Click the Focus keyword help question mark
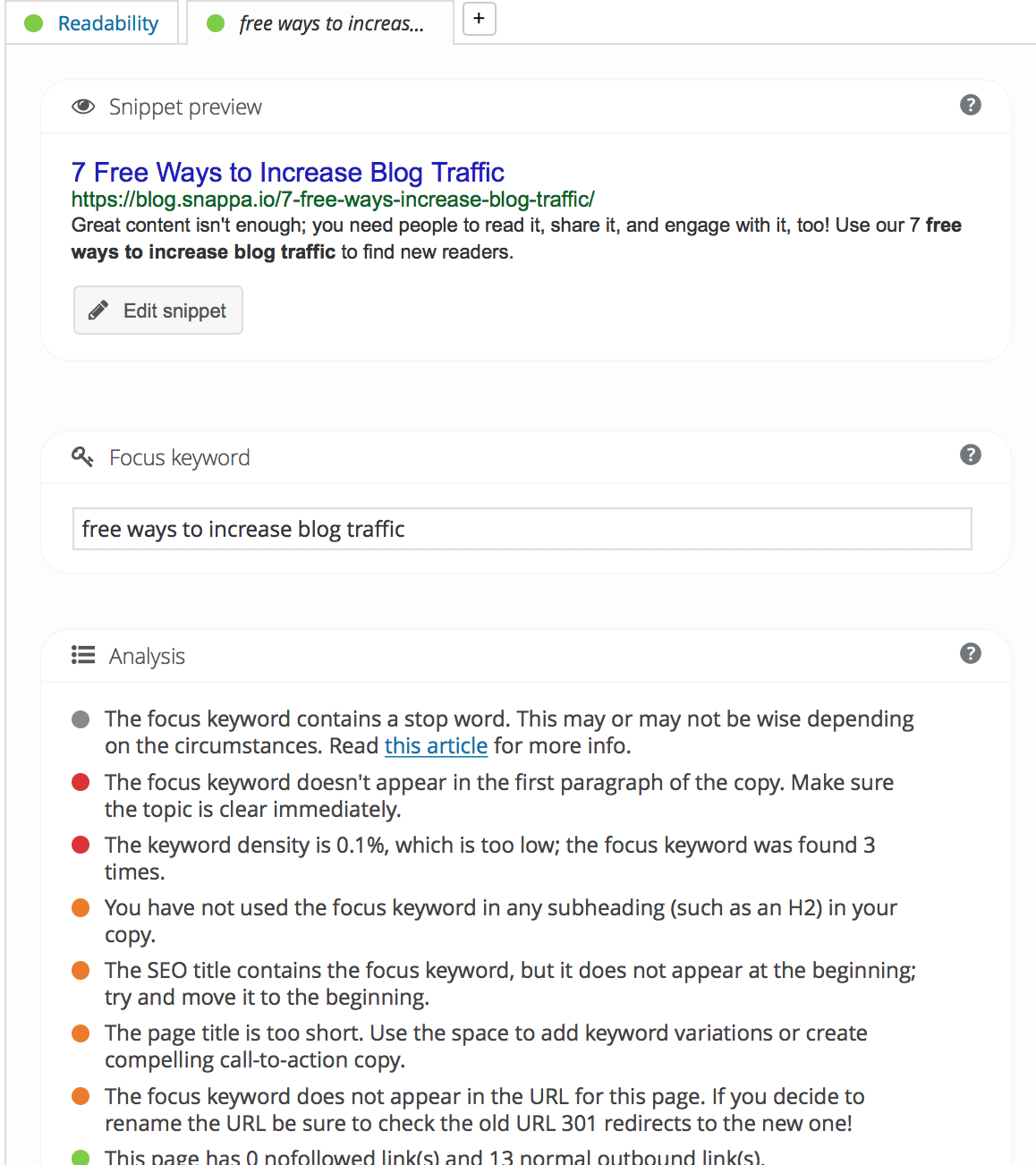 point(971,455)
